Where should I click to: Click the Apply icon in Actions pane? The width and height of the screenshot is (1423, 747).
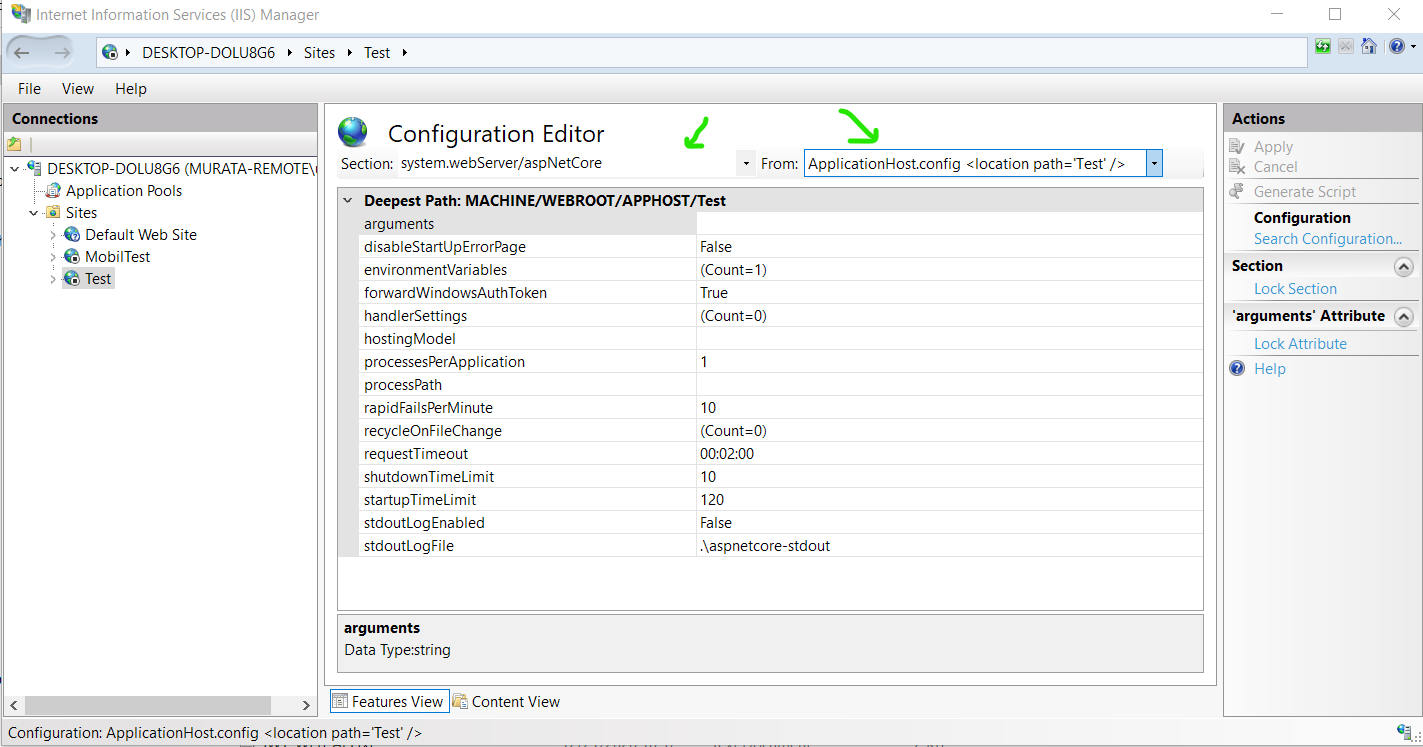(x=1238, y=147)
